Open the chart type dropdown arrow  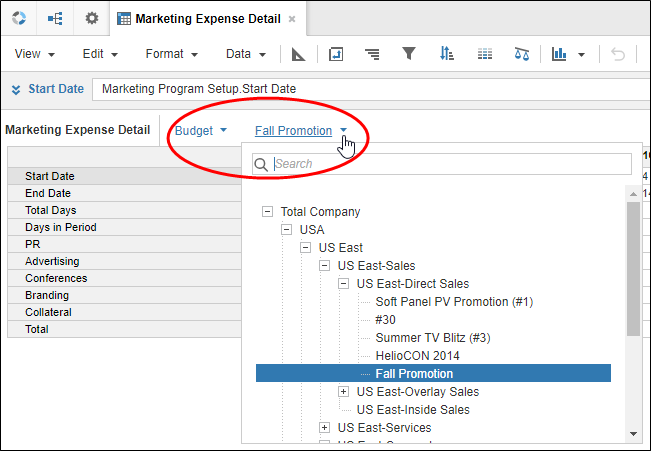click(x=581, y=54)
